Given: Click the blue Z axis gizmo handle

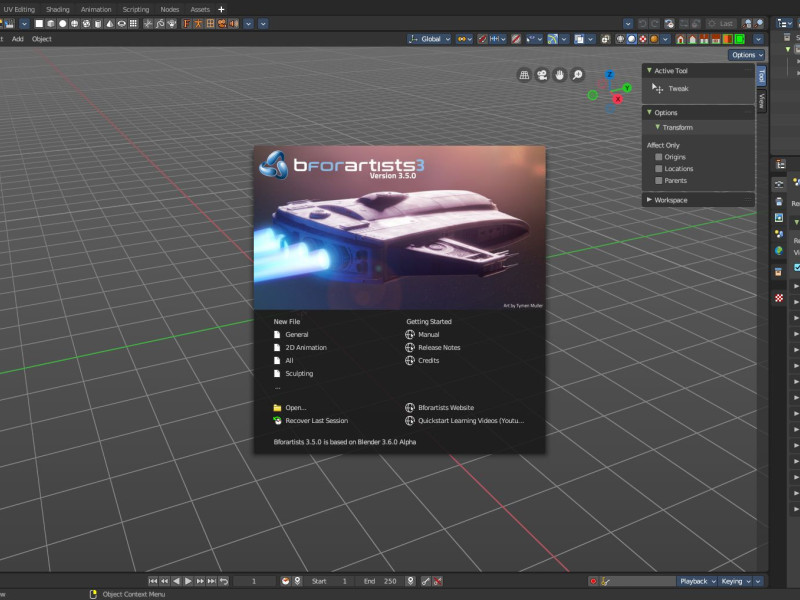Looking at the screenshot, I should 609,75.
